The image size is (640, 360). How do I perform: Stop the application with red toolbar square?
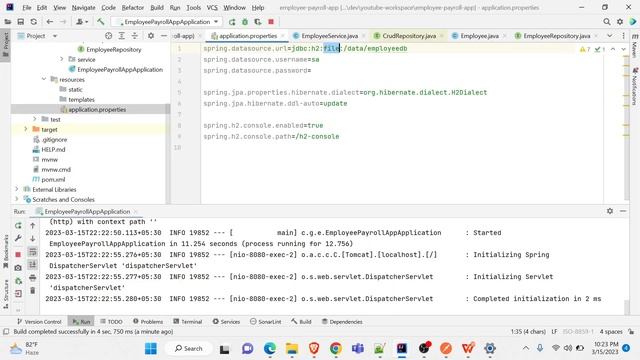(271, 22)
